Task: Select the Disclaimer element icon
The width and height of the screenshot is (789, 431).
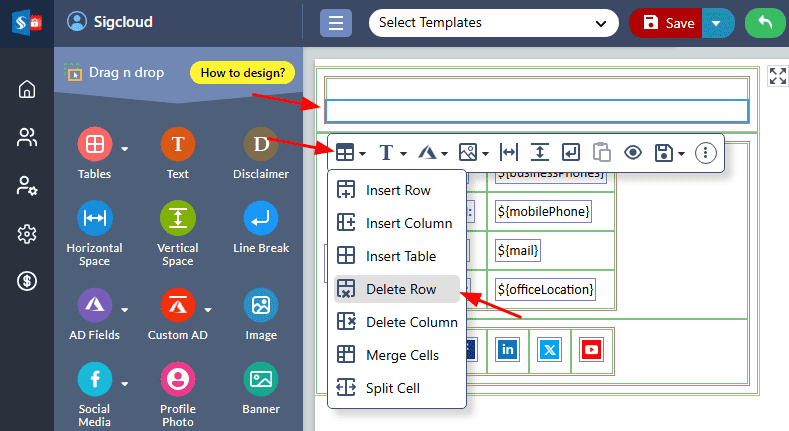Action: [261, 146]
